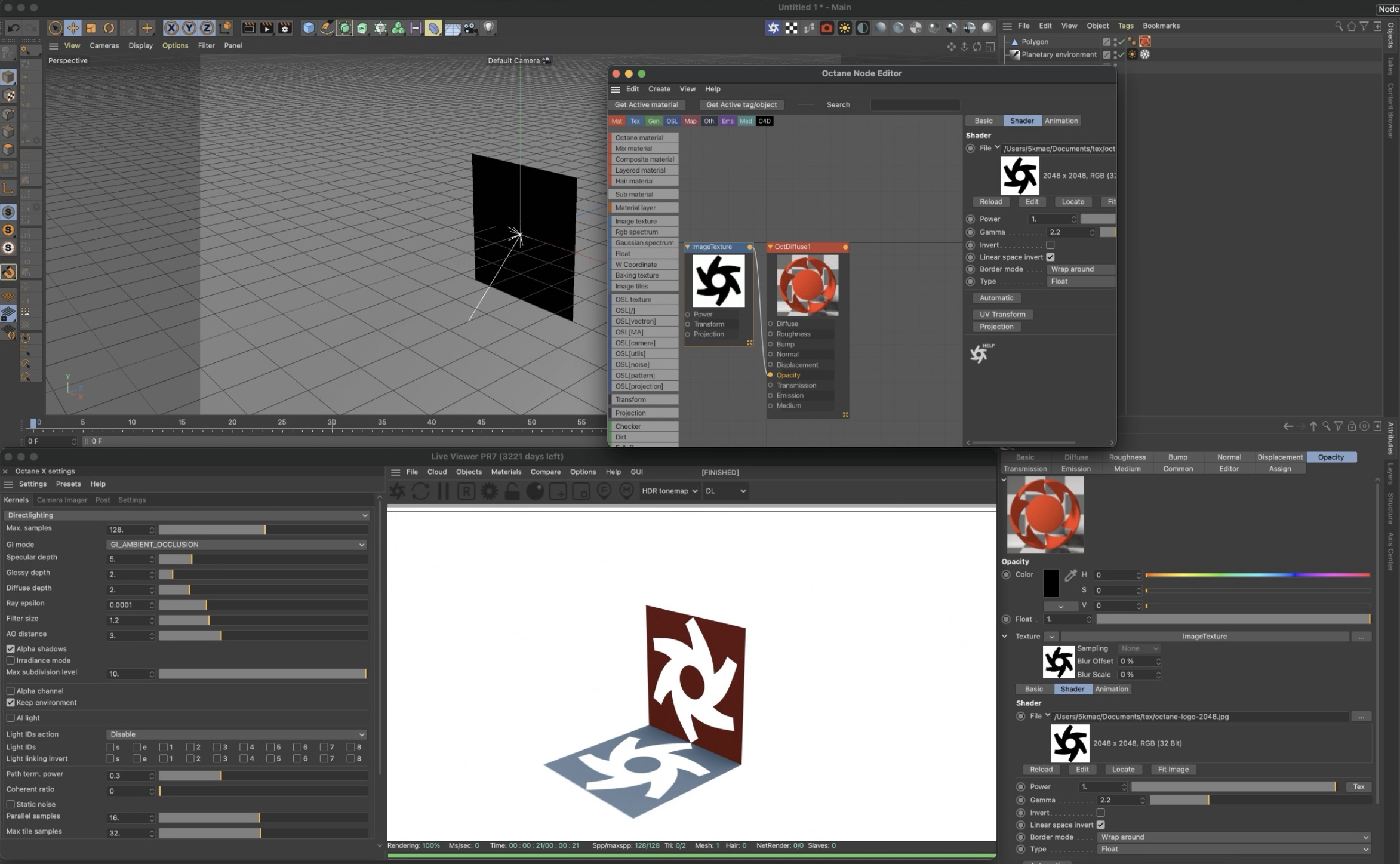Open Border mode Wrap around dropdown in Attributes
1400x864 pixels.
(1233, 837)
